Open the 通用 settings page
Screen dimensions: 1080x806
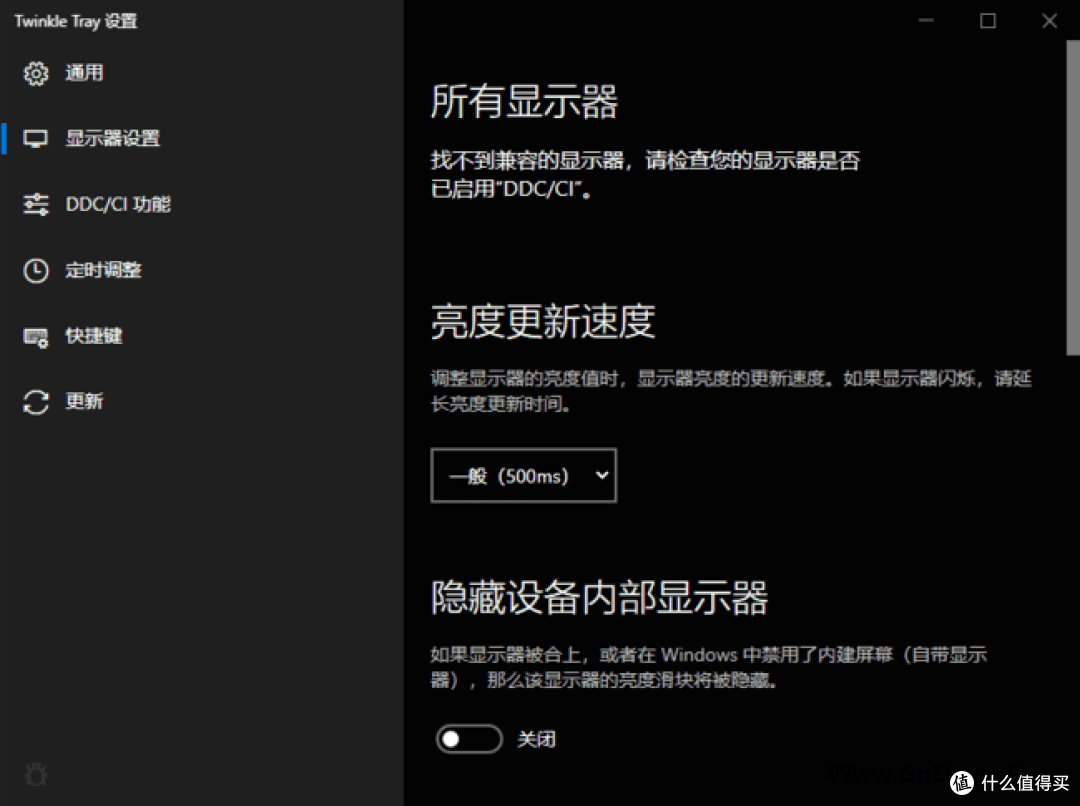point(202,73)
